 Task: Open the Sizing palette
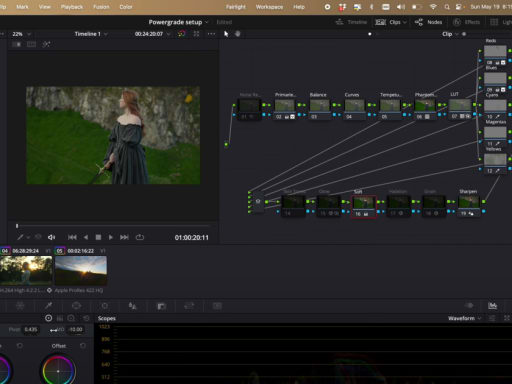[189, 305]
